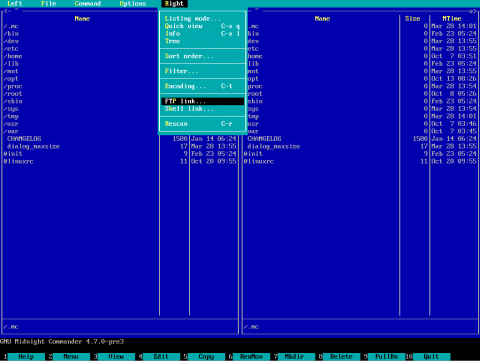Viewport: 480px width, 361px height.
Task: Click MTime column header in right panel
Action: click(452, 19)
